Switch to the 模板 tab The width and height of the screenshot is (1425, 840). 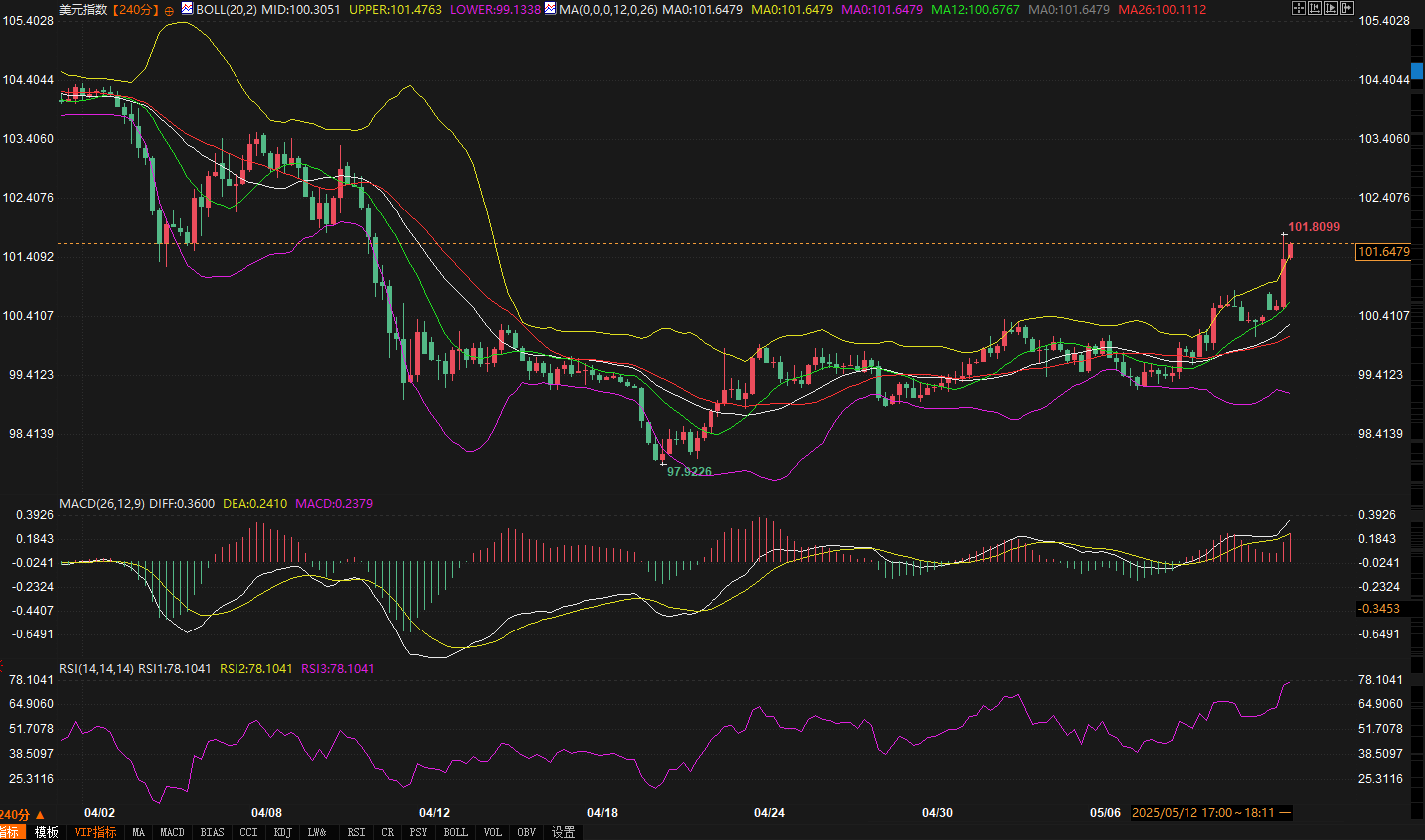[x=46, y=832]
